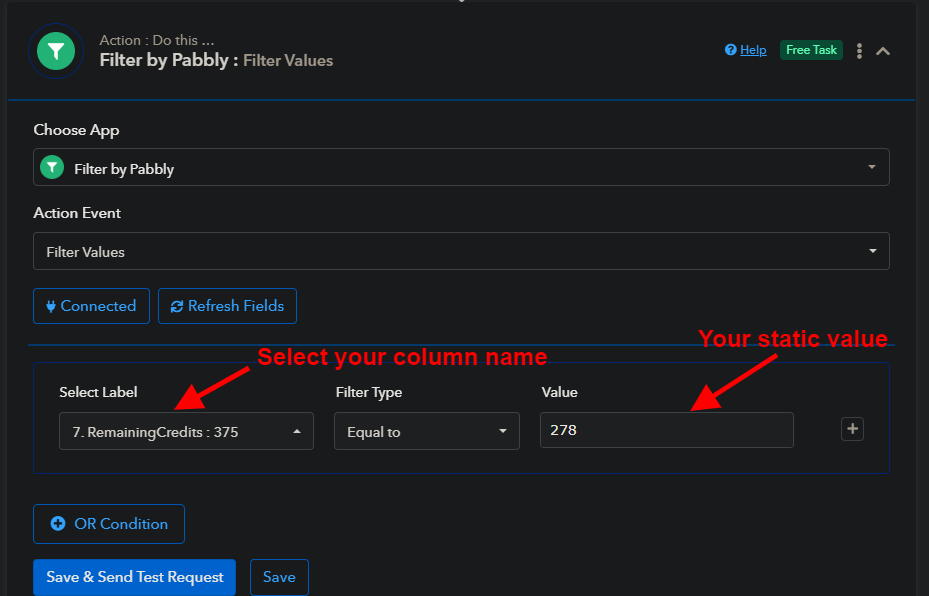929x596 pixels.
Task: Add an OR Condition
Action: (109, 523)
